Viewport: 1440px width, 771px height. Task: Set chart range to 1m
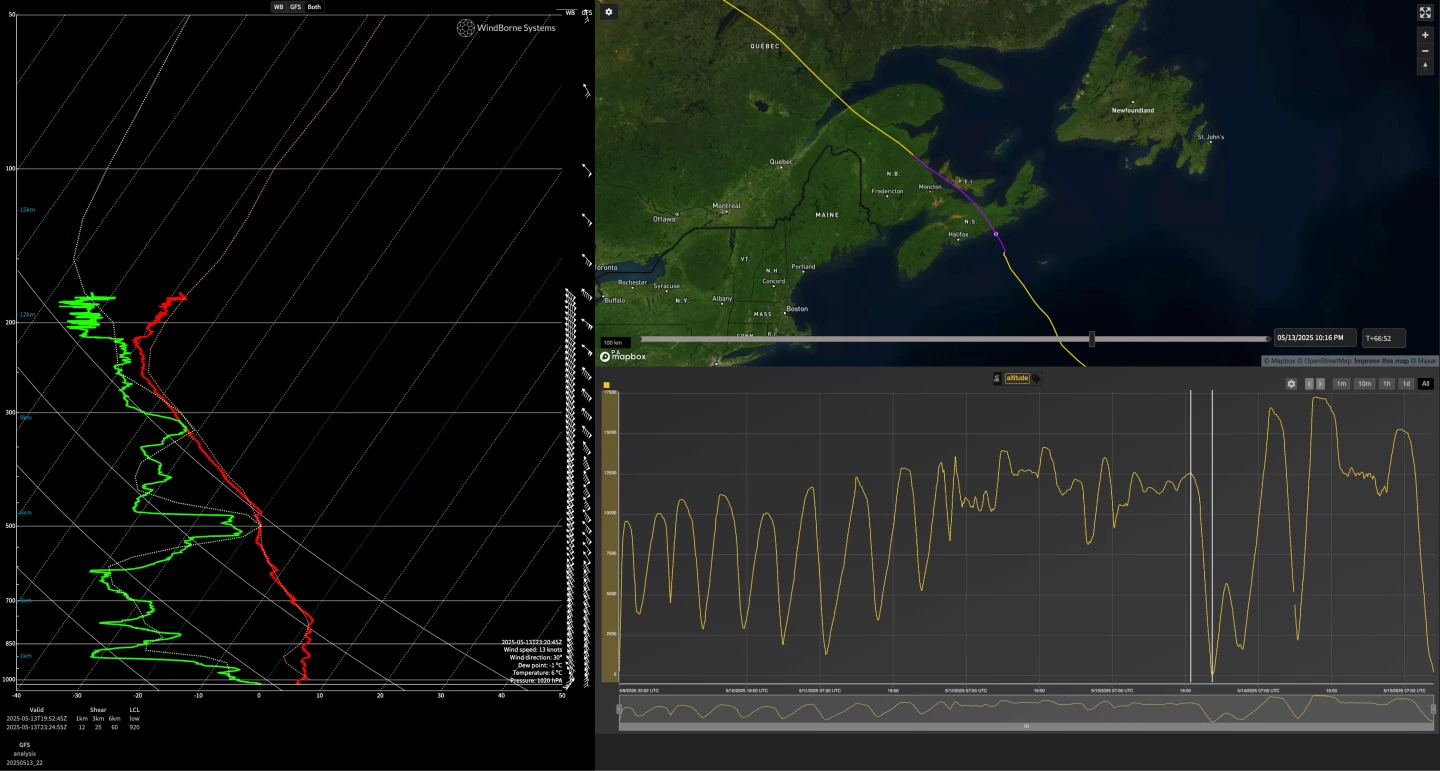(1341, 384)
